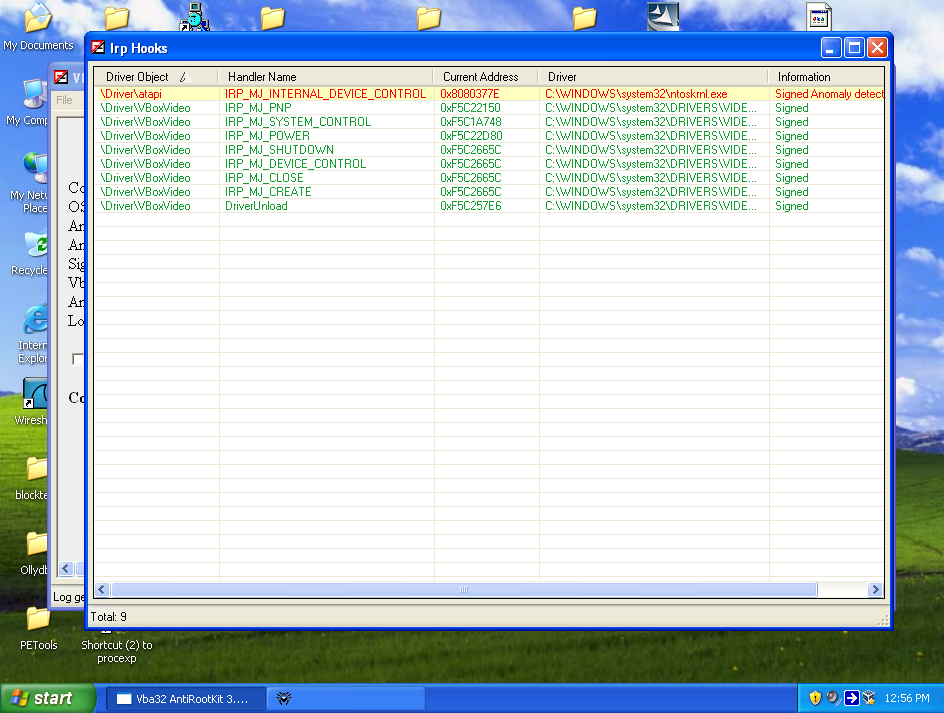Open the bug icon taskbar button
Screen dimensions: 944x713
(x=346, y=699)
